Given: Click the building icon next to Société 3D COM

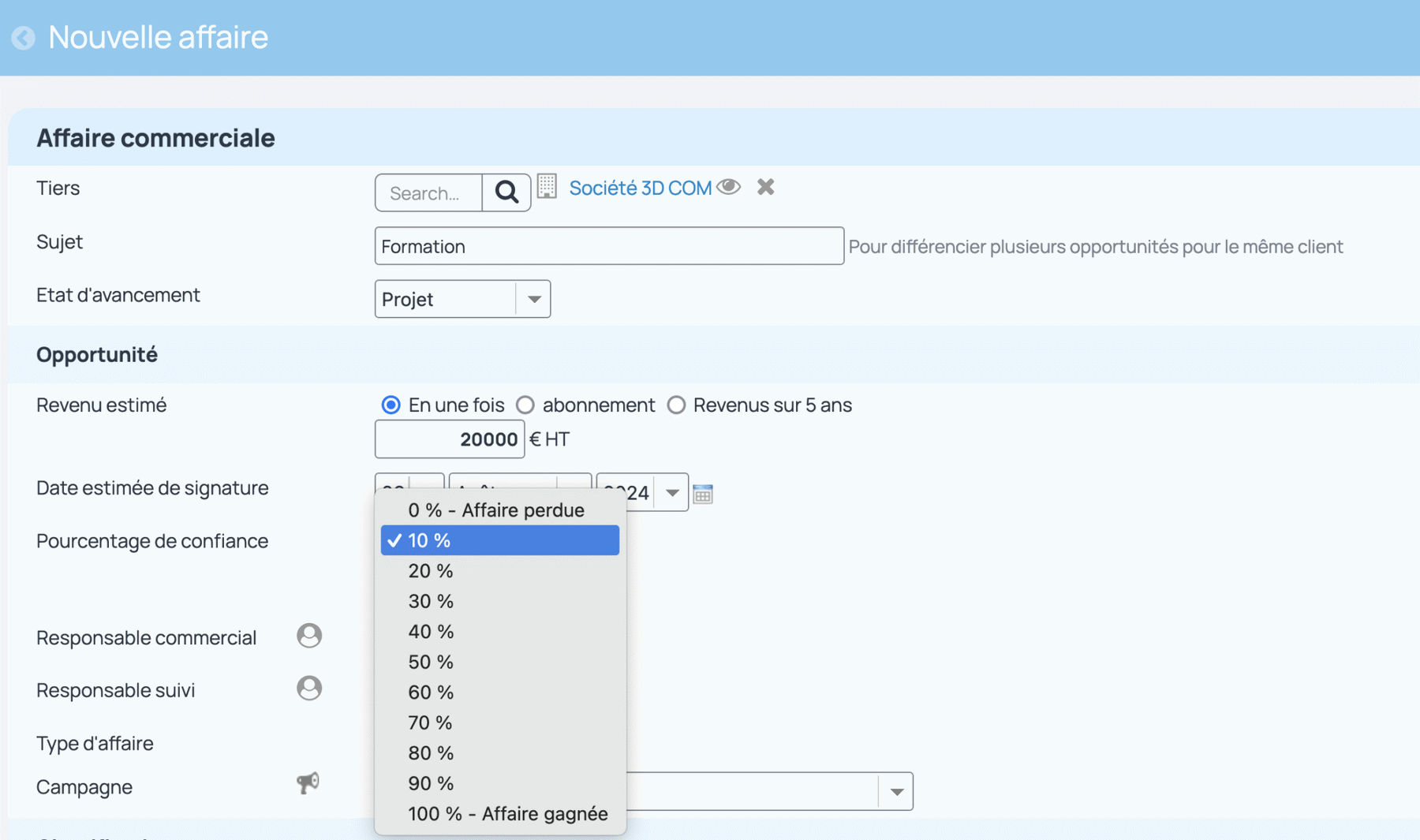Looking at the screenshot, I should [x=547, y=187].
